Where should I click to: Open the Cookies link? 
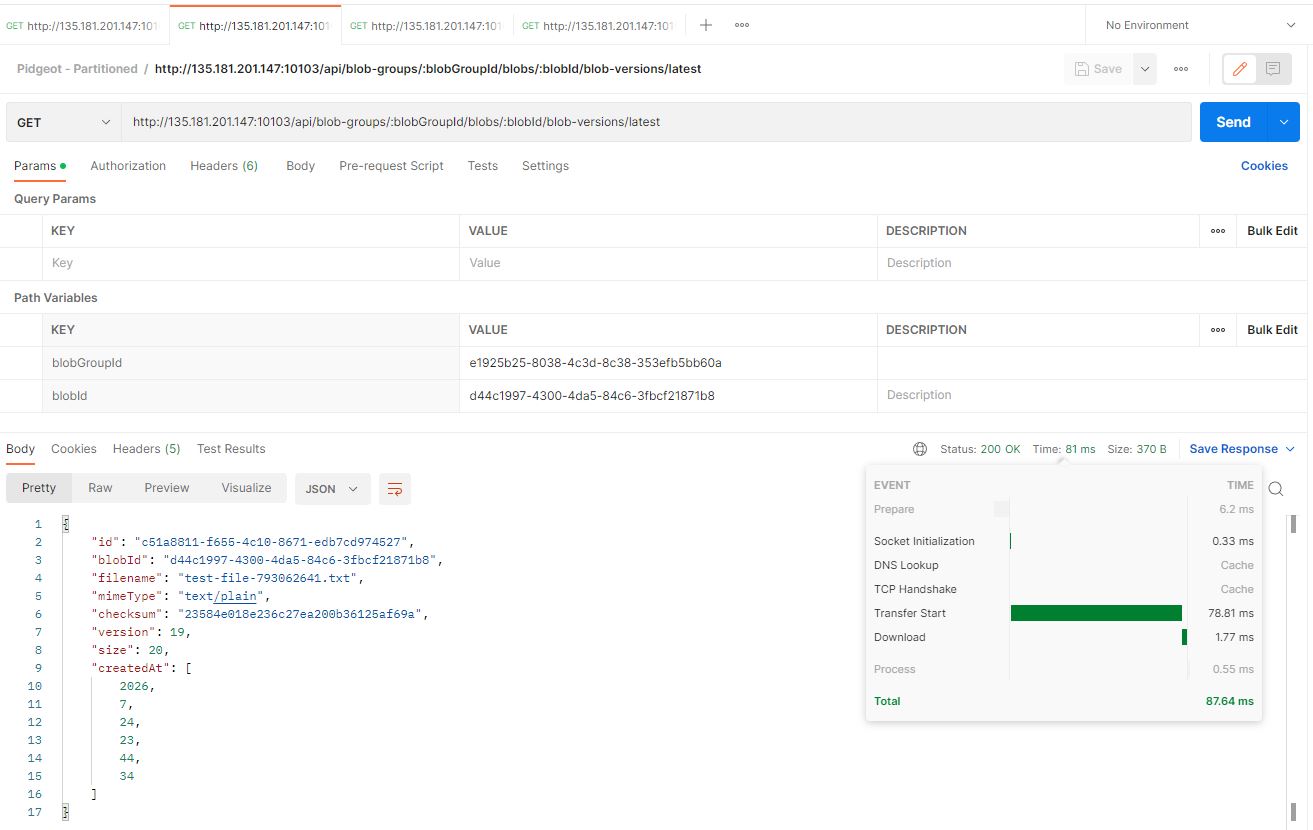point(1264,166)
